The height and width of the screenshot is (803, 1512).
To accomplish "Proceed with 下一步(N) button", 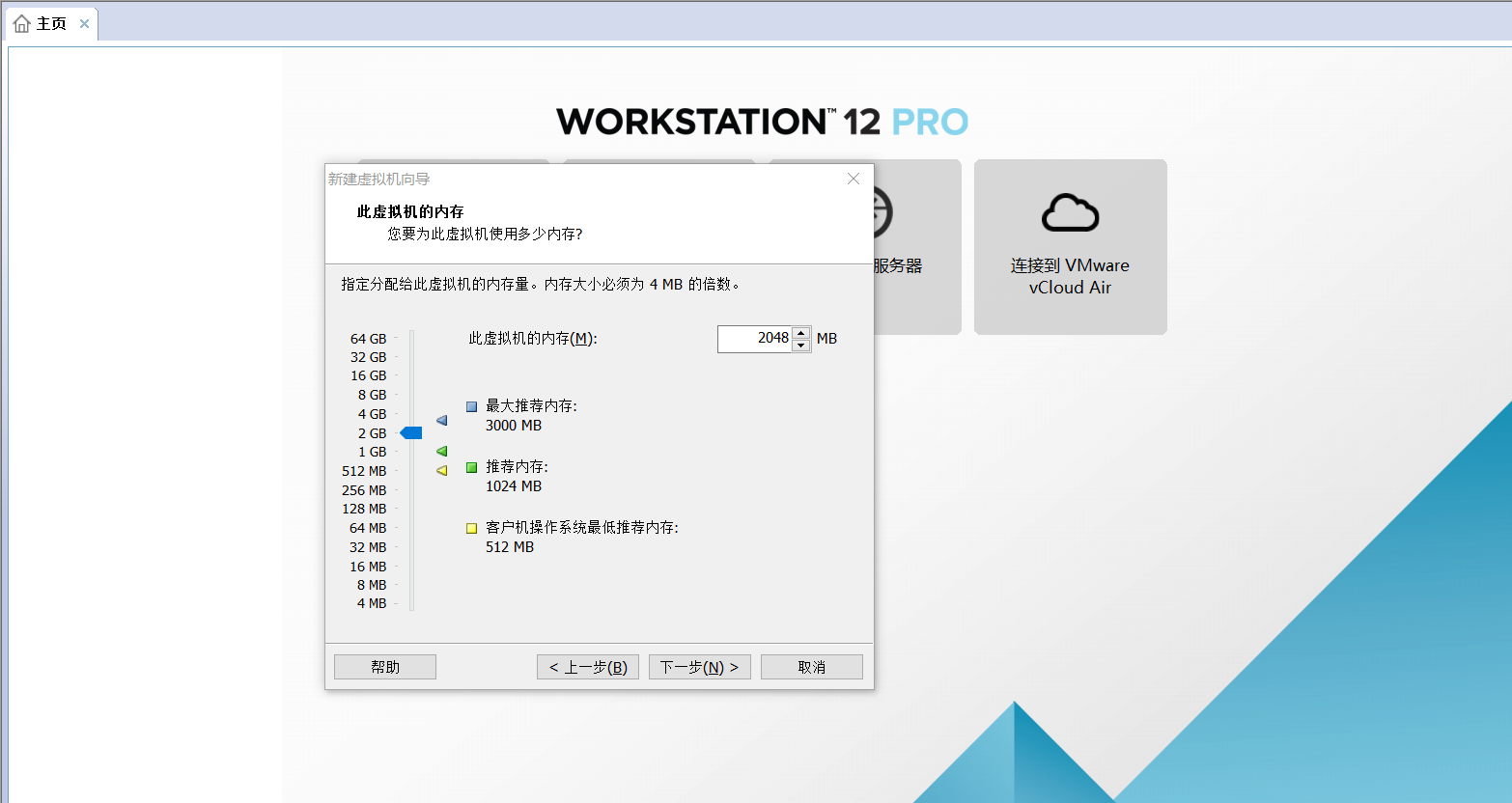I will (x=700, y=667).
